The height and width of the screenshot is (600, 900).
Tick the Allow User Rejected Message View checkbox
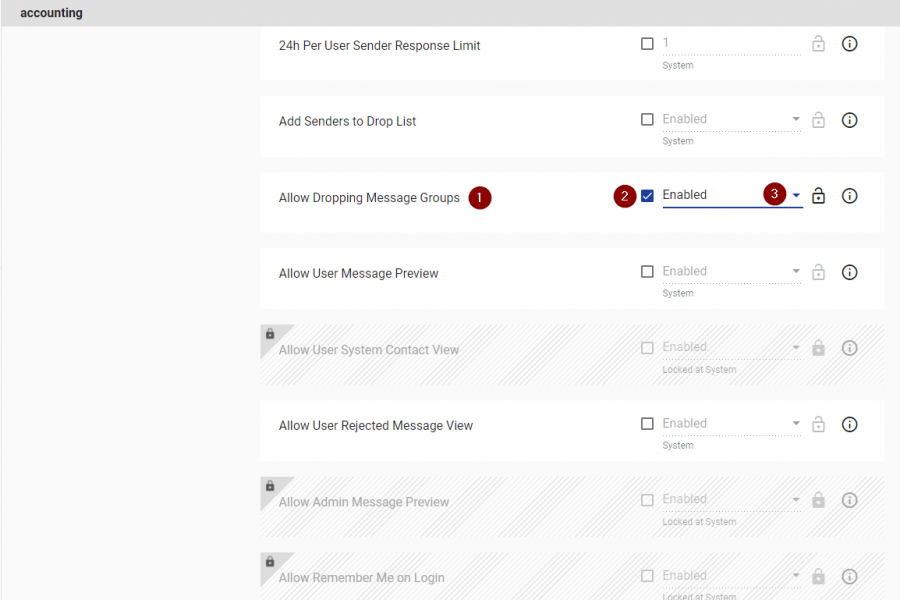tap(647, 424)
